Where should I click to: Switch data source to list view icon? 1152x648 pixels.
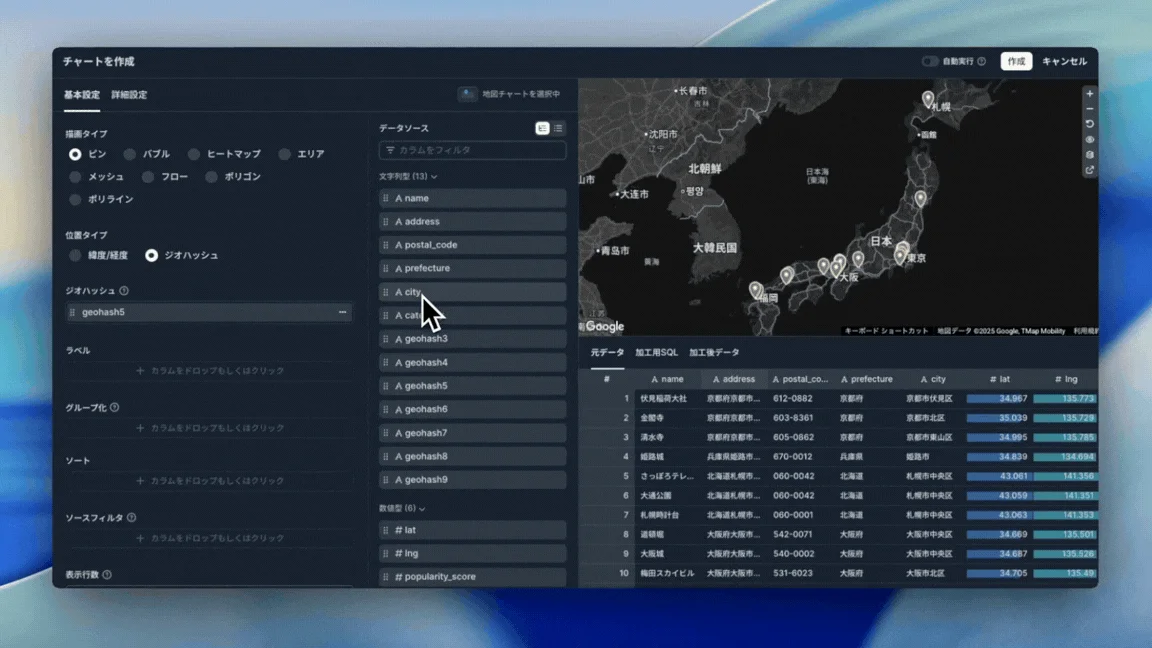point(558,128)
